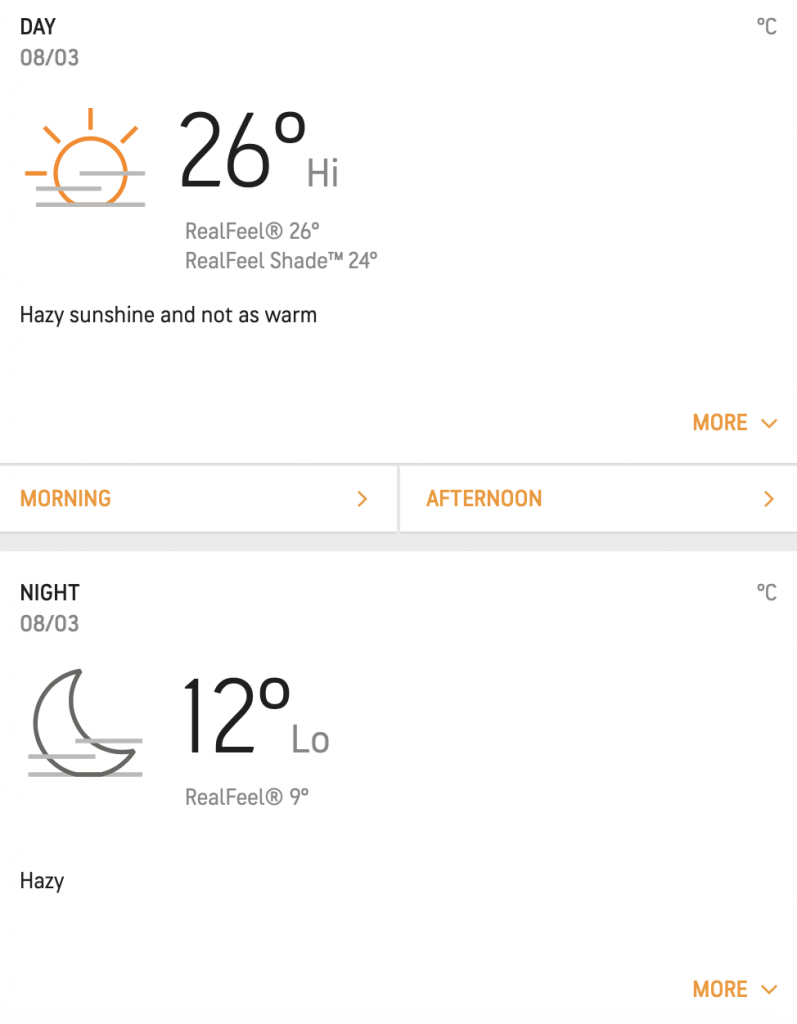Screen dimensions: 797x1024
Task: Expand MORE details for the Day forecast
Action: click(734, 423)
